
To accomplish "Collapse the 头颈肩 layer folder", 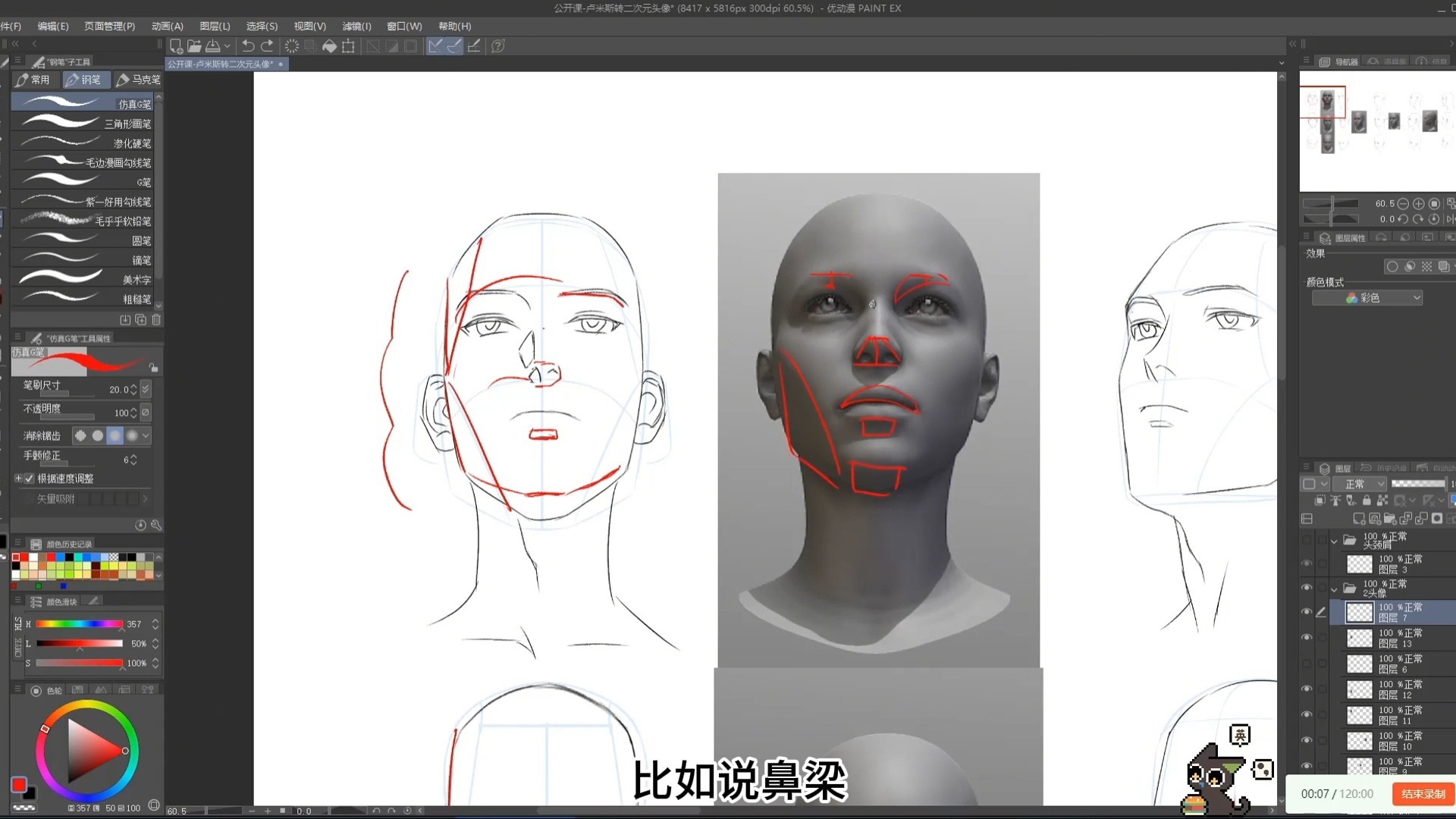I will click(x=1334, y=541).
